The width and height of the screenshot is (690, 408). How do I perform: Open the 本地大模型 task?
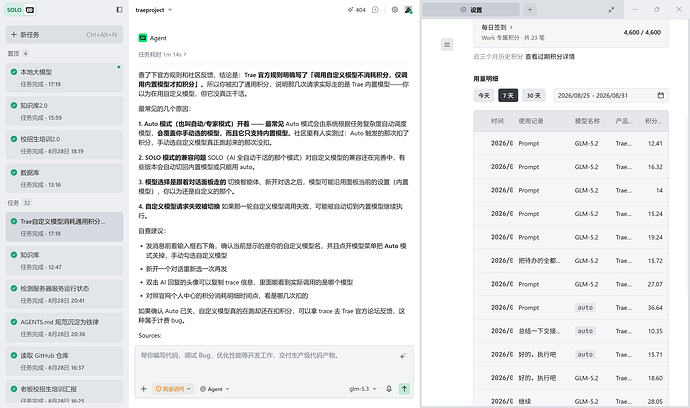64,77
